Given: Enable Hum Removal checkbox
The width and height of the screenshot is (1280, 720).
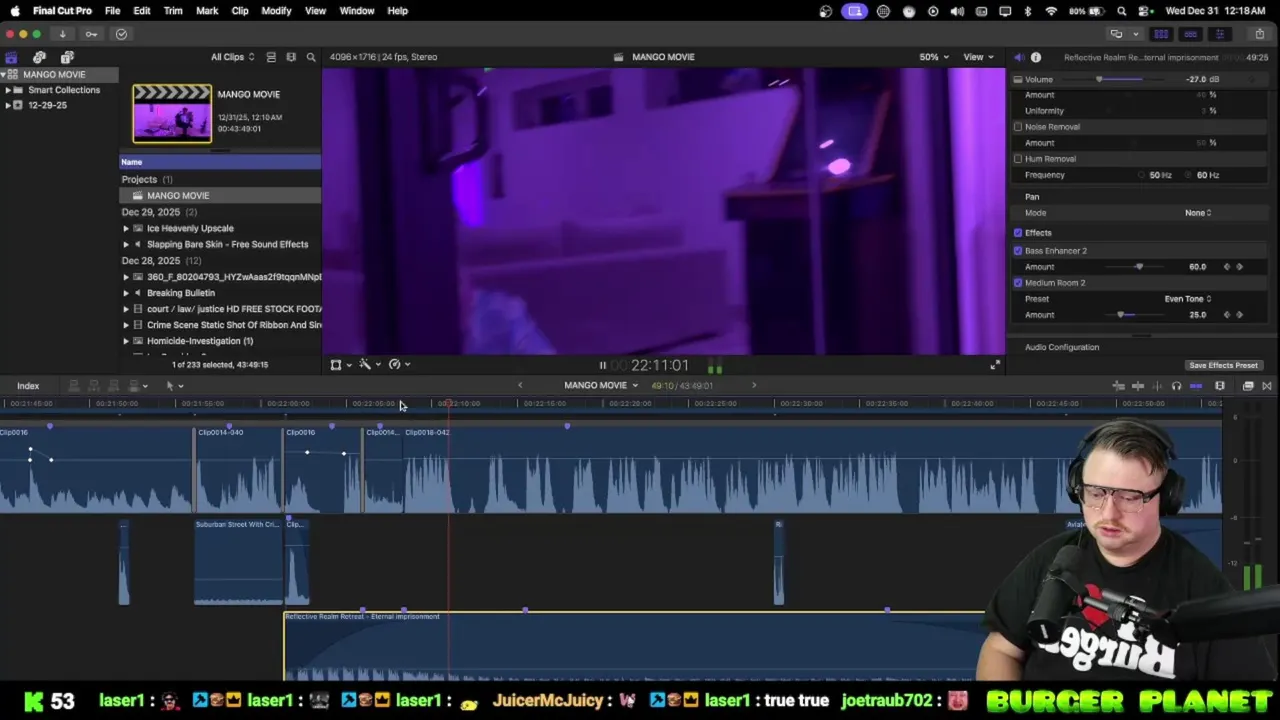Looking at the screenshot, I should click(x=1018, y=159).
